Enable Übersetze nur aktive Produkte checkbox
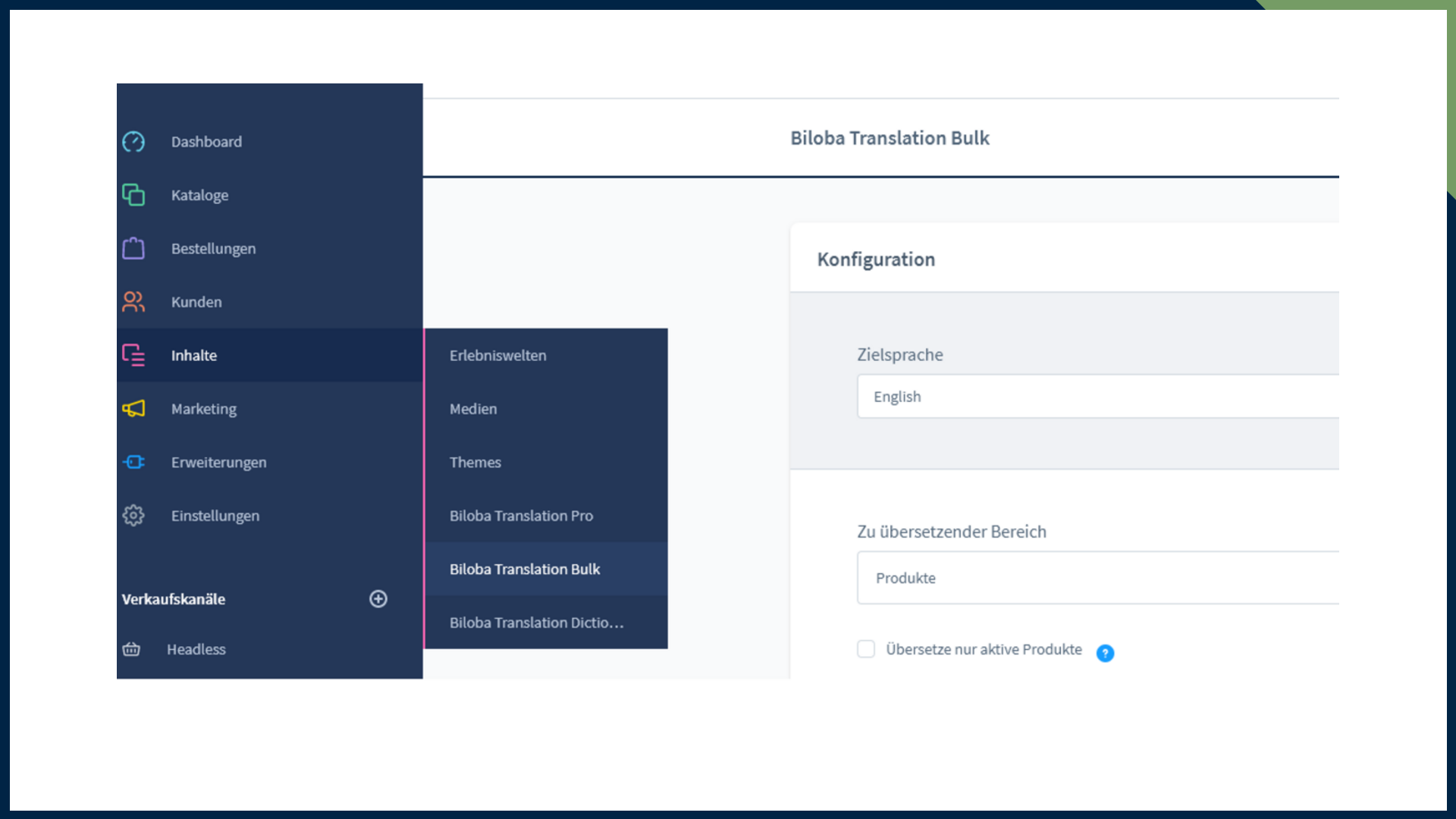 point(865,649)
